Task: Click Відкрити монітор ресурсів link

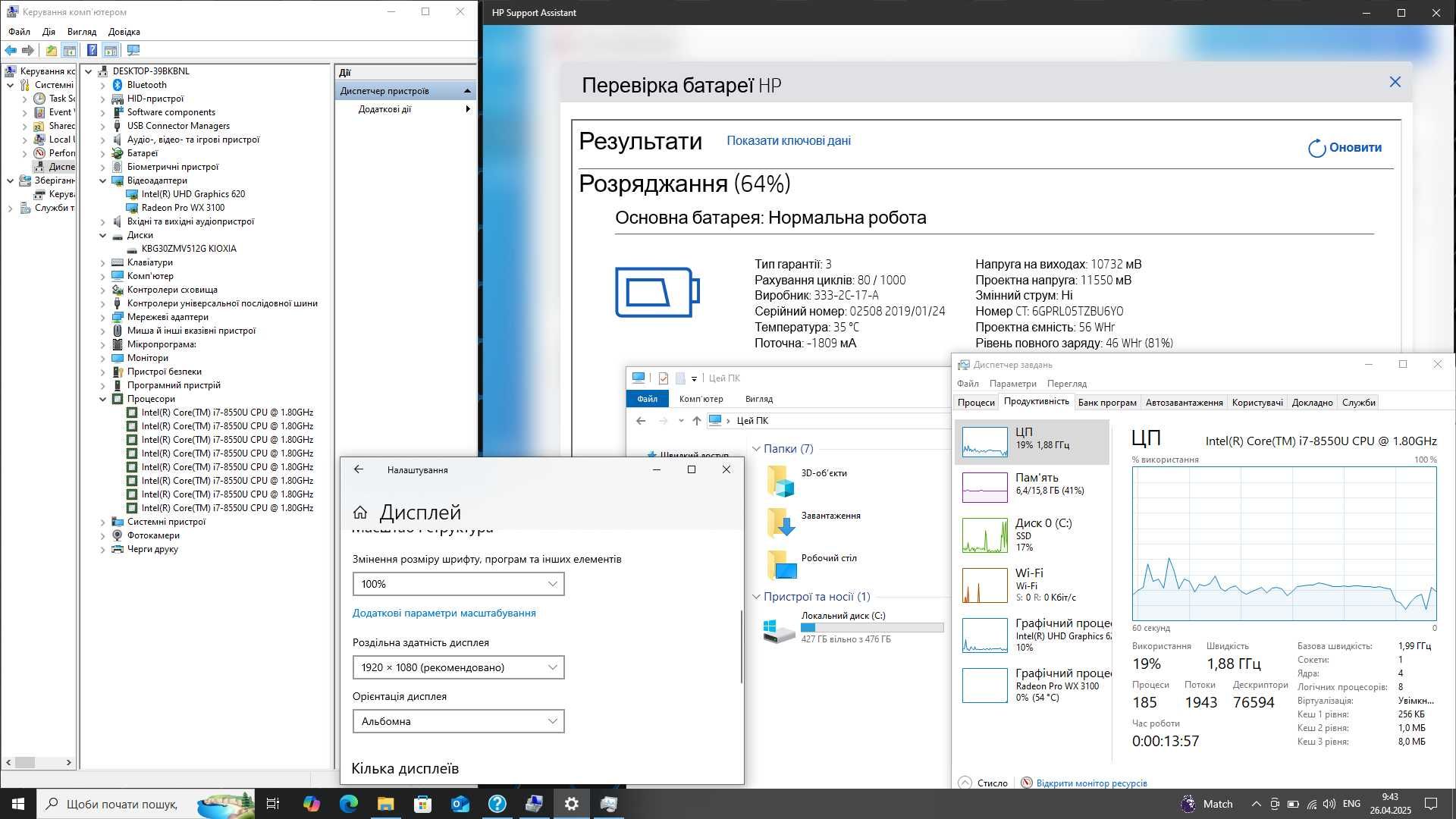Action: 1091,783
